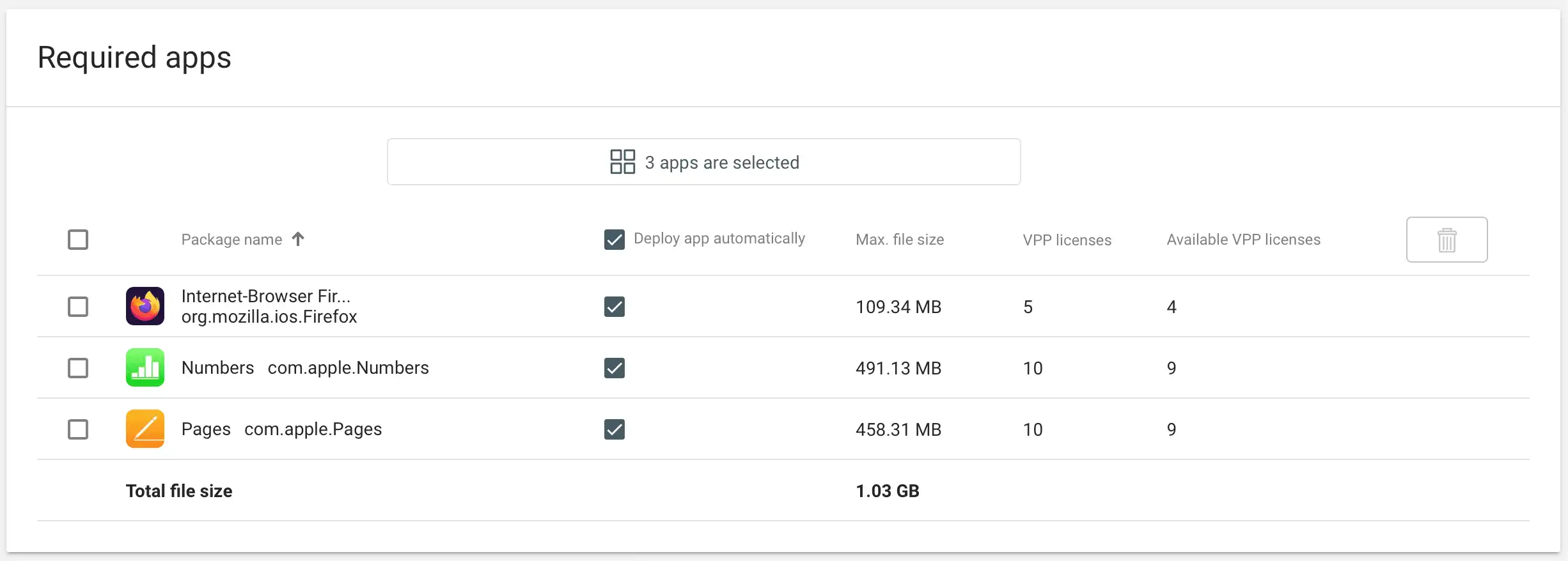
Task: Toggle Deploy app automatically header checkbox
Action: point(615,240)
